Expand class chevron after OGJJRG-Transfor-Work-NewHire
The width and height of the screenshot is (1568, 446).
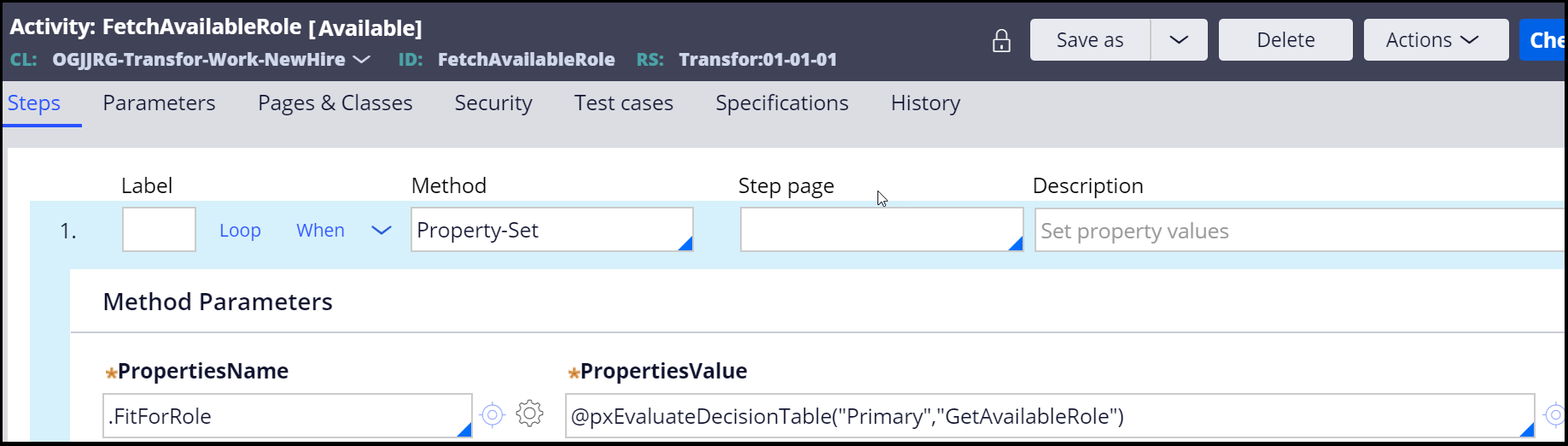click(x=362, y=60)
